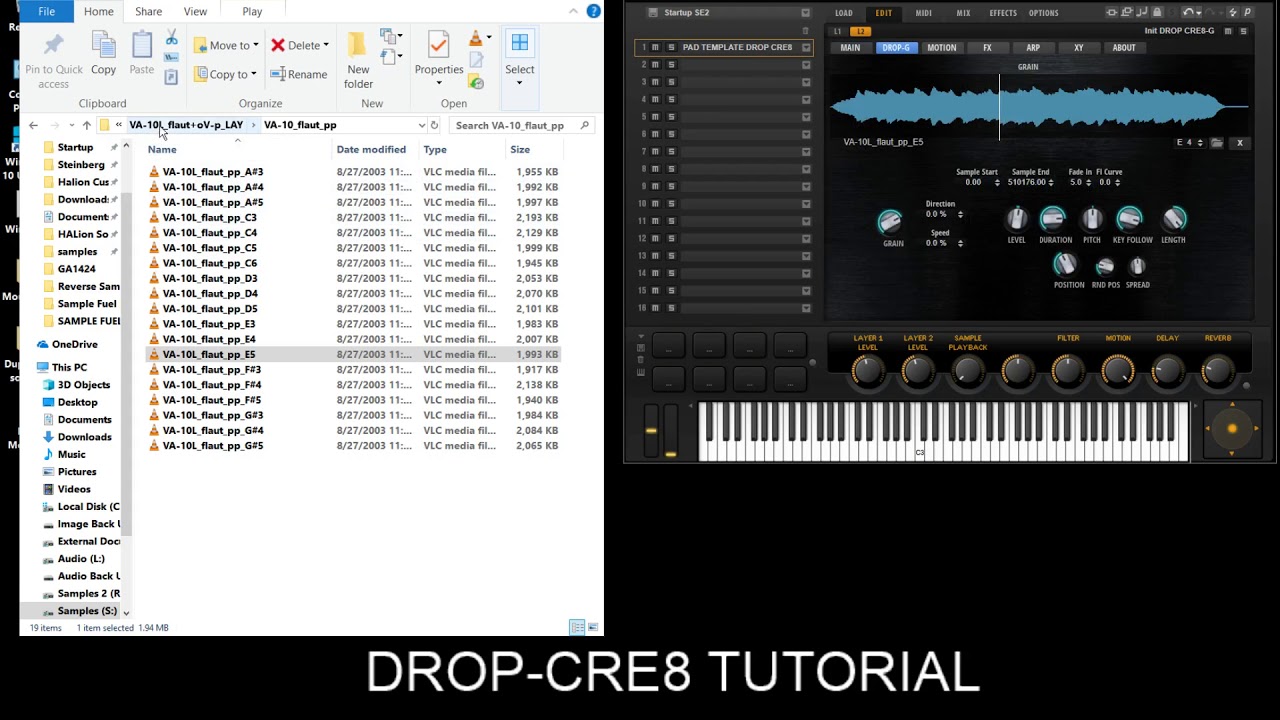
Task: Switch to the Share ribbon tab
Action: point(148,11)
